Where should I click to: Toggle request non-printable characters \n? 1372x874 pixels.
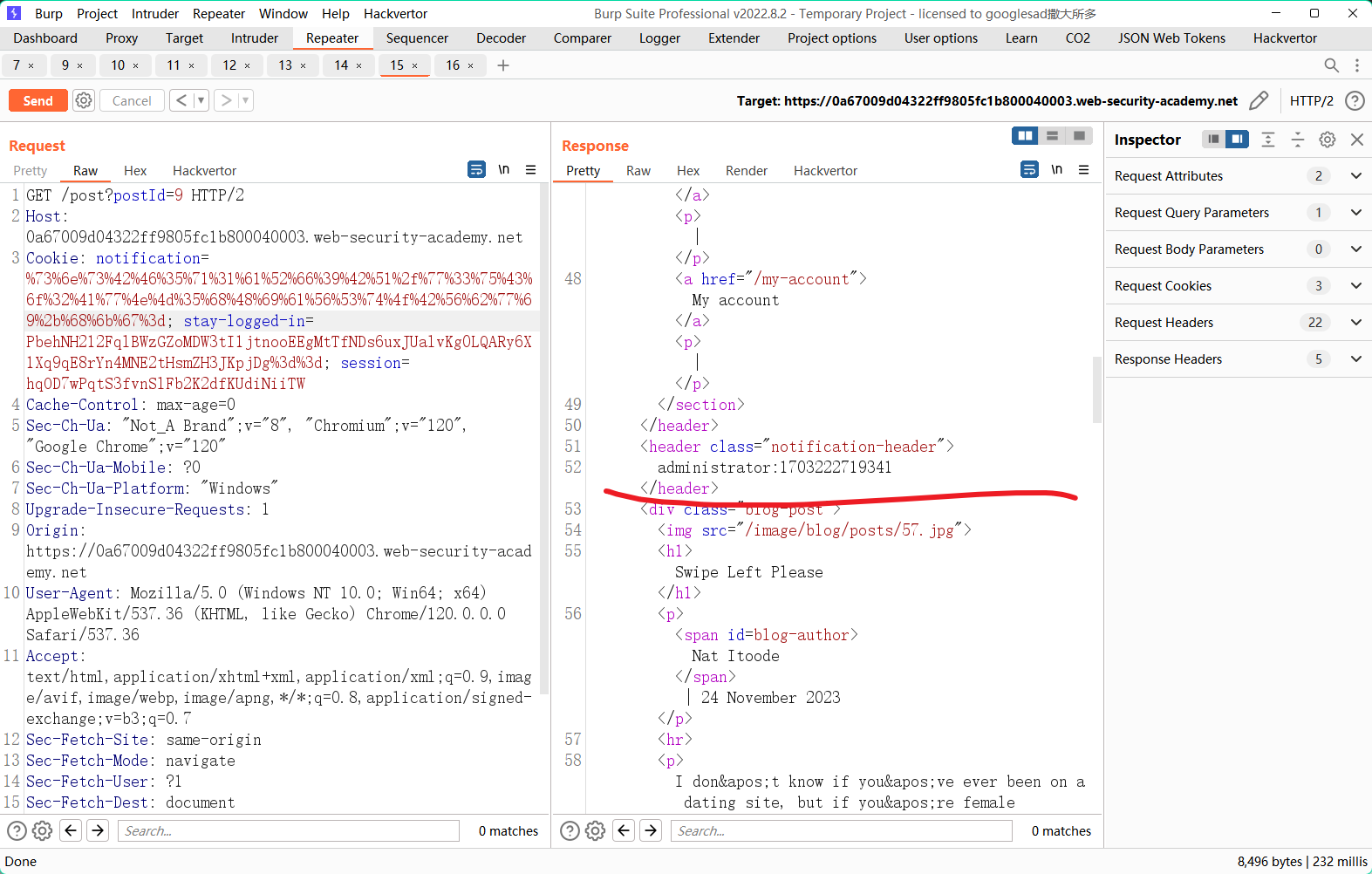click(504, 169)
